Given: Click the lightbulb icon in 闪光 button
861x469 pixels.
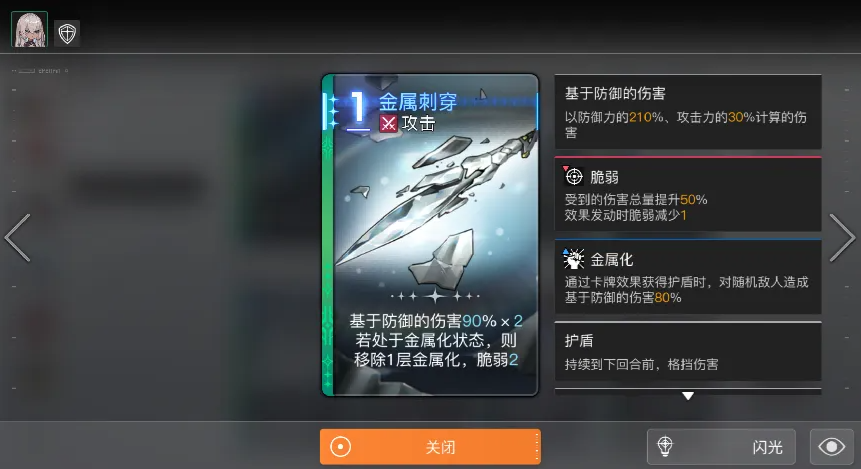Looking at the screenshot, I should (665, 446).
